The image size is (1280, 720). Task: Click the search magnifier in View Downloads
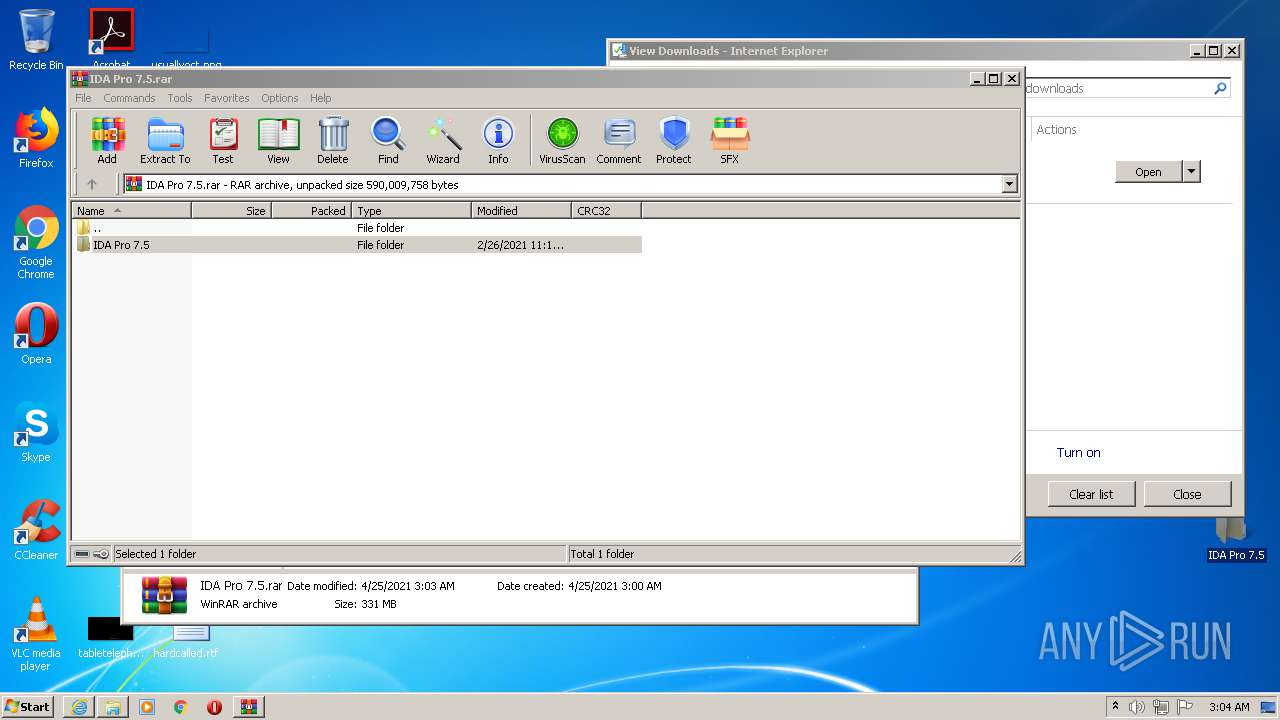click(x=1220, y=89)
